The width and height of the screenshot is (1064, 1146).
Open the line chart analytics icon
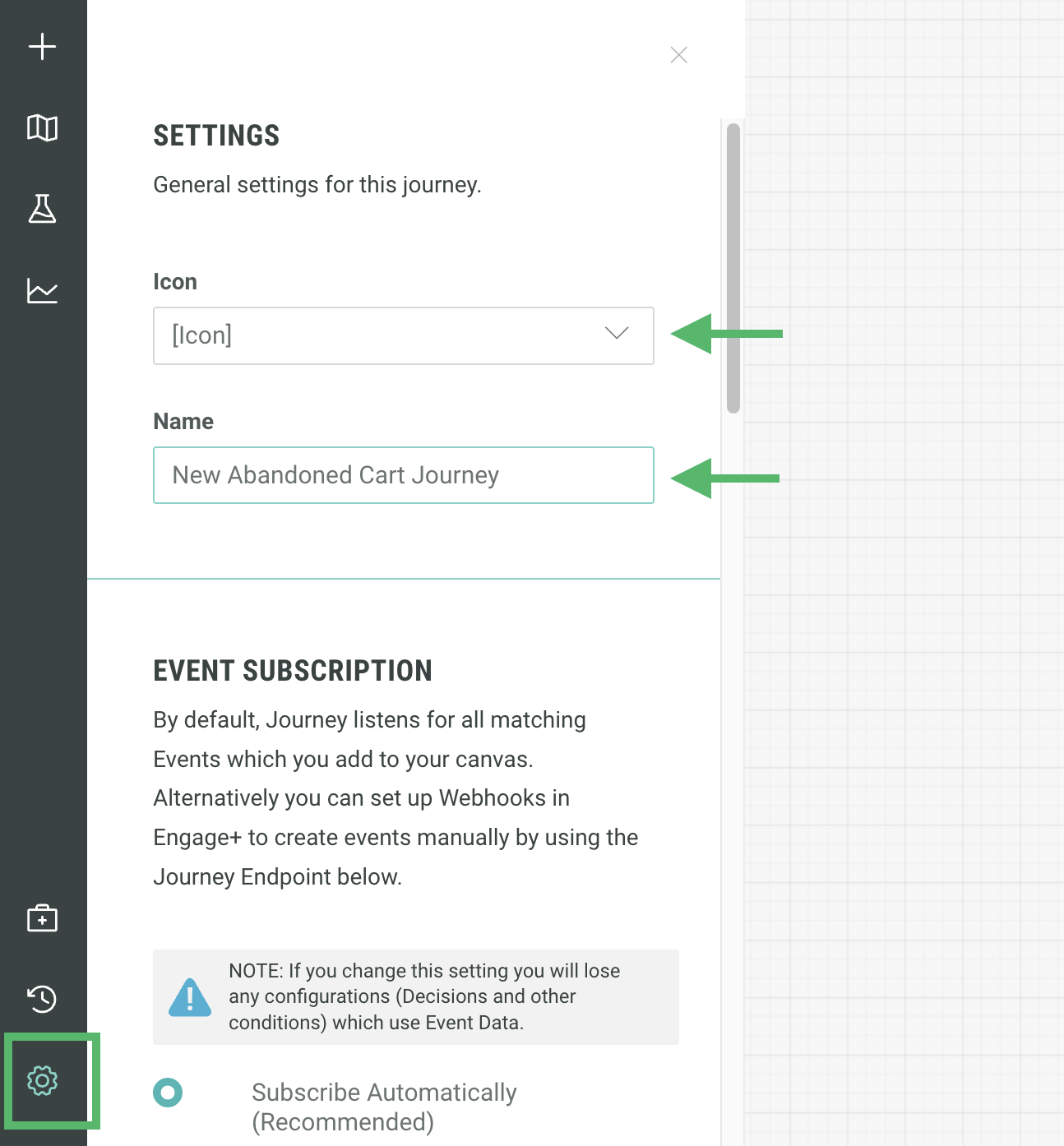pyautogui.click(x=42, y=291)
